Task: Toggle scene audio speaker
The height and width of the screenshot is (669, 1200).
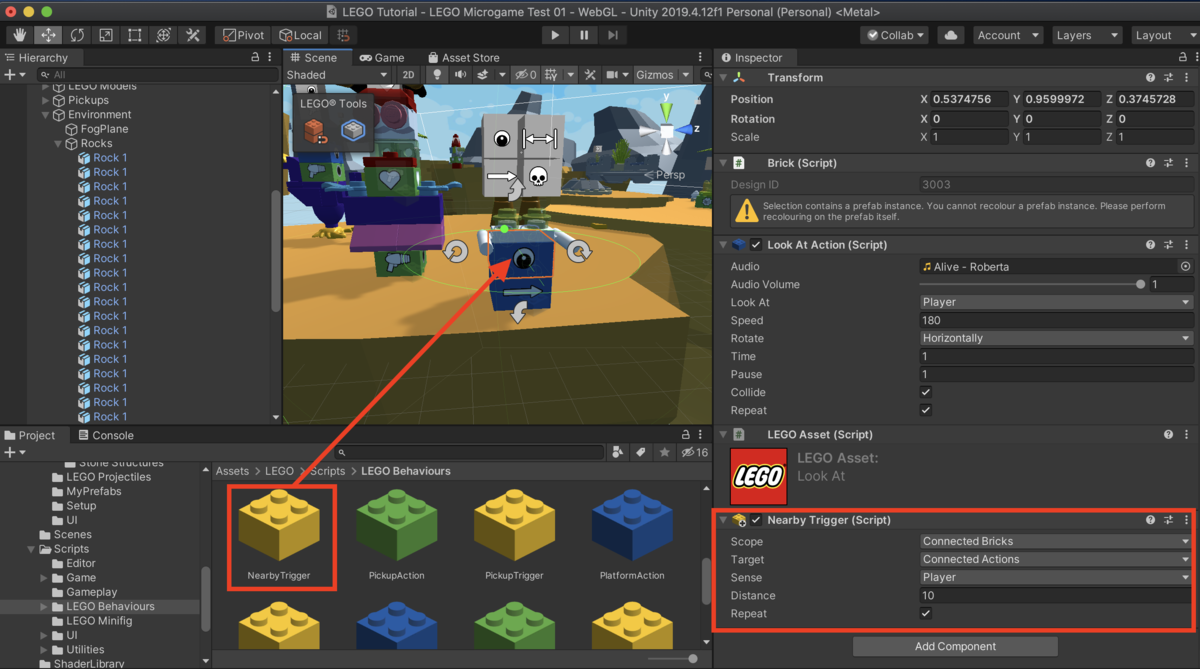Action: click(x=460, y=75)
